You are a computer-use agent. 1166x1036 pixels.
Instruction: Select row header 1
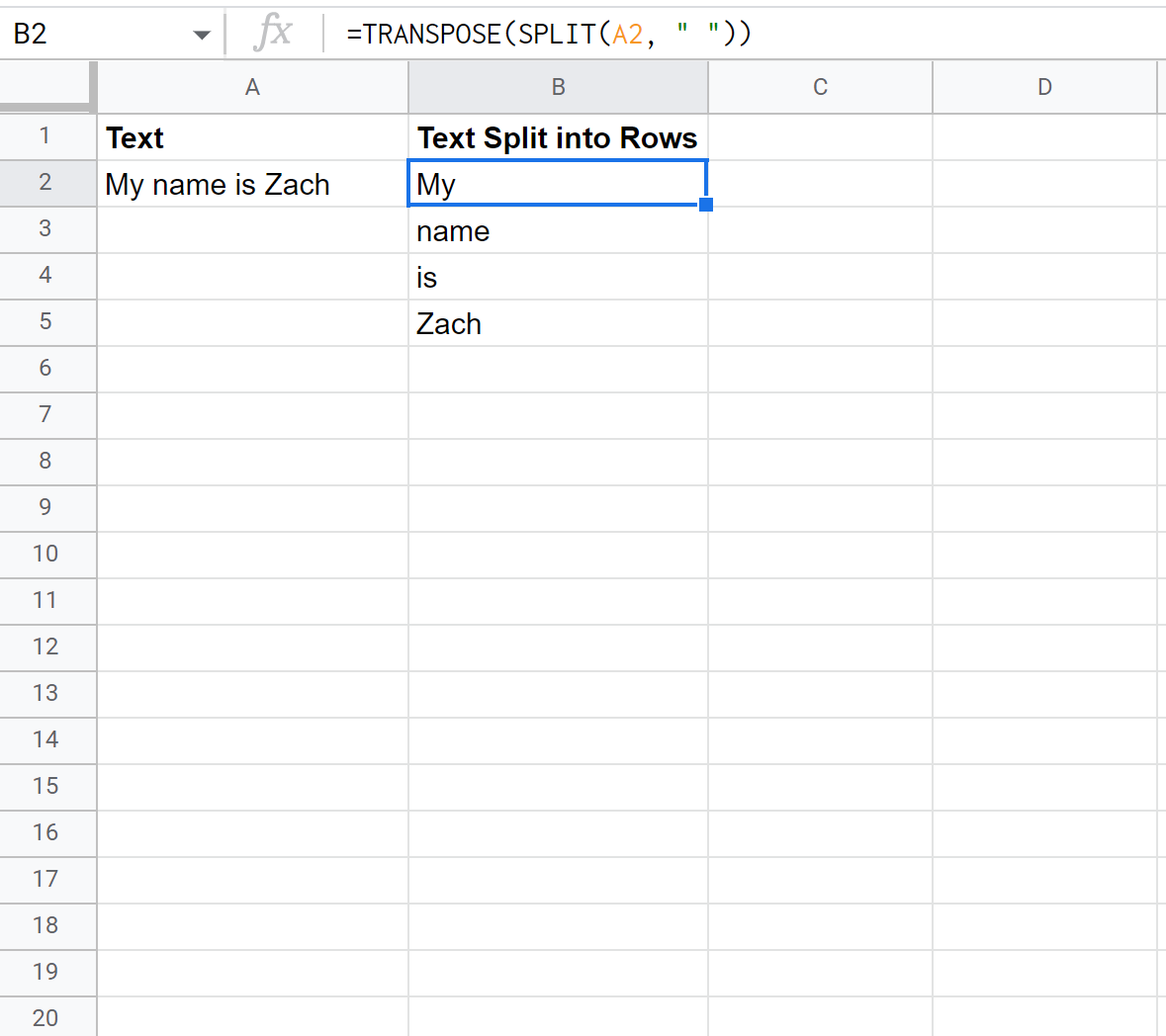(47, 137)
